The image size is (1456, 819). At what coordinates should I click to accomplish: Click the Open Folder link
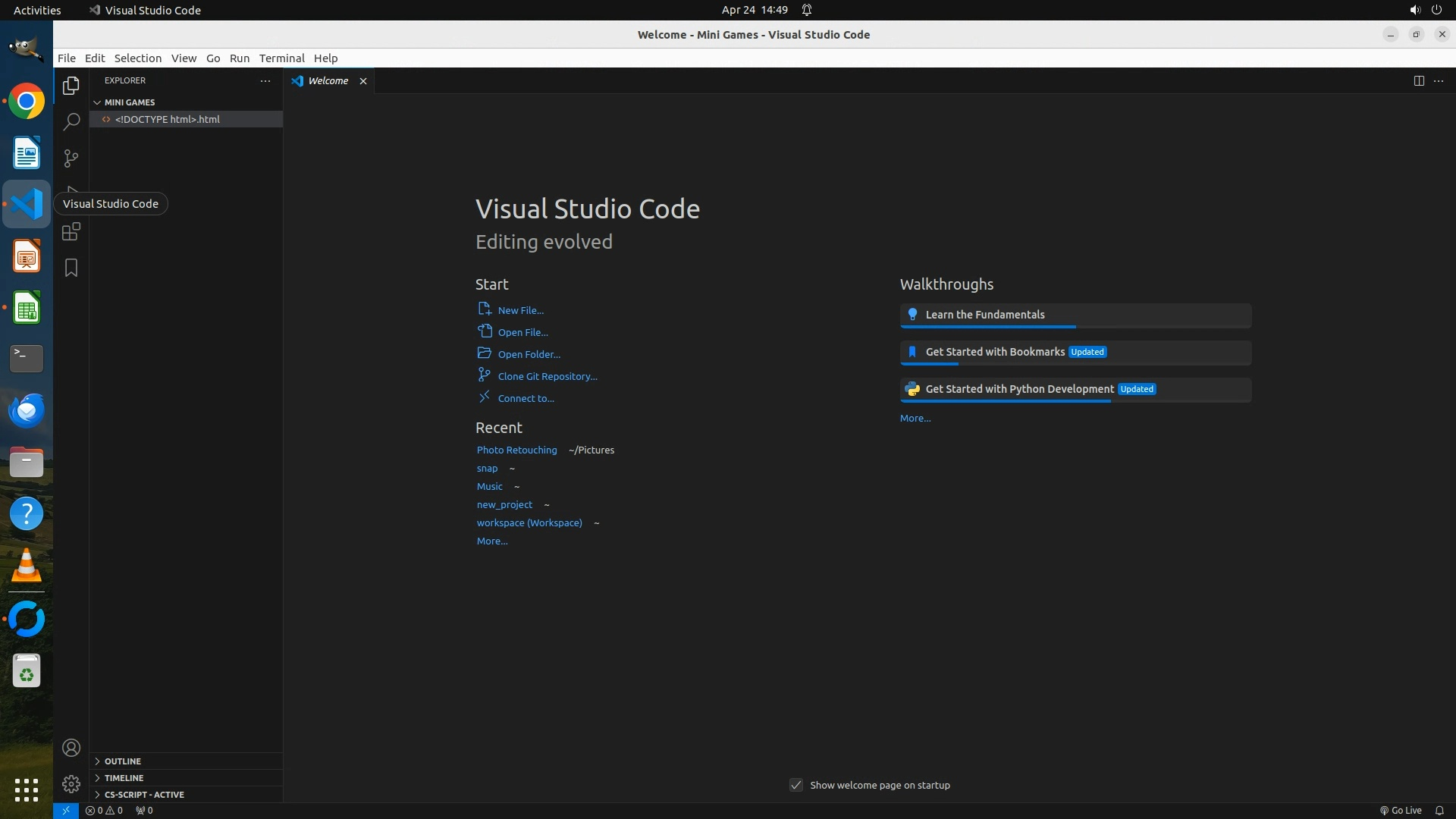tap(529, 355)
